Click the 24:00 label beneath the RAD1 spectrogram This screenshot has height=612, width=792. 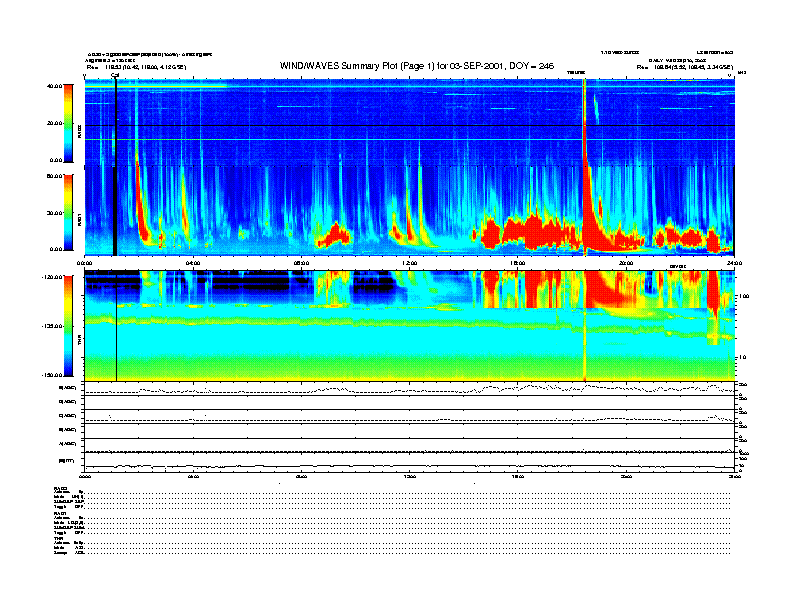[x=734, y=263]
